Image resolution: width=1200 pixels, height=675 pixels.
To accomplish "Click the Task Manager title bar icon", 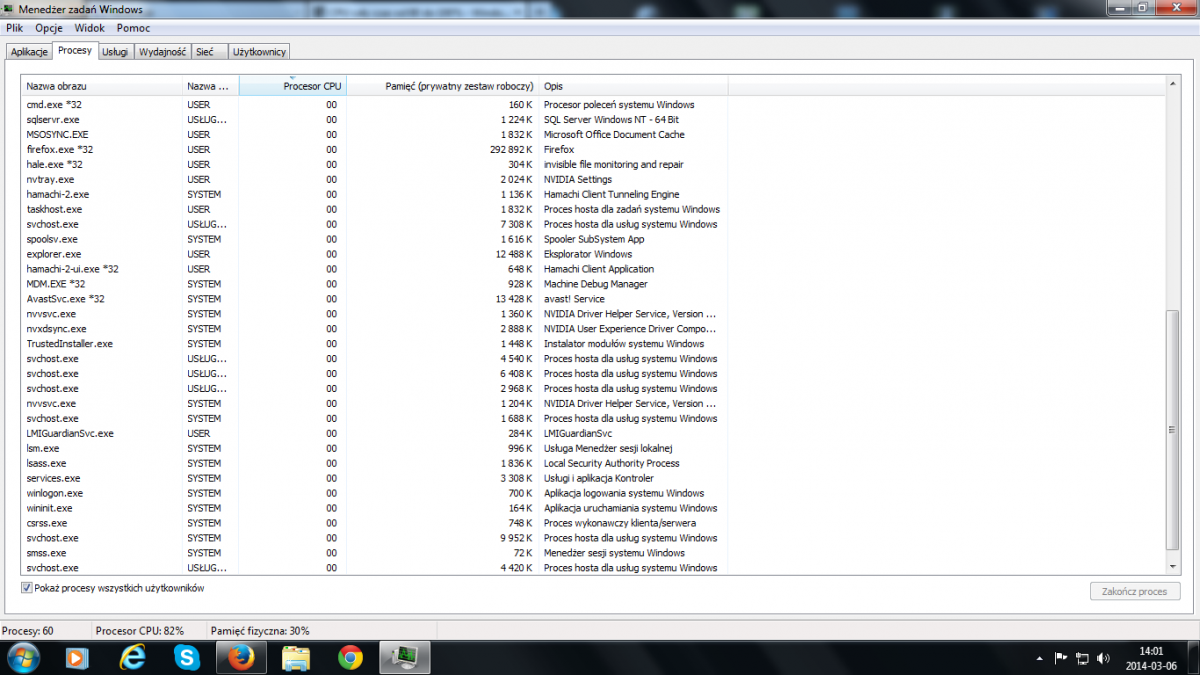I will [9, 8].
